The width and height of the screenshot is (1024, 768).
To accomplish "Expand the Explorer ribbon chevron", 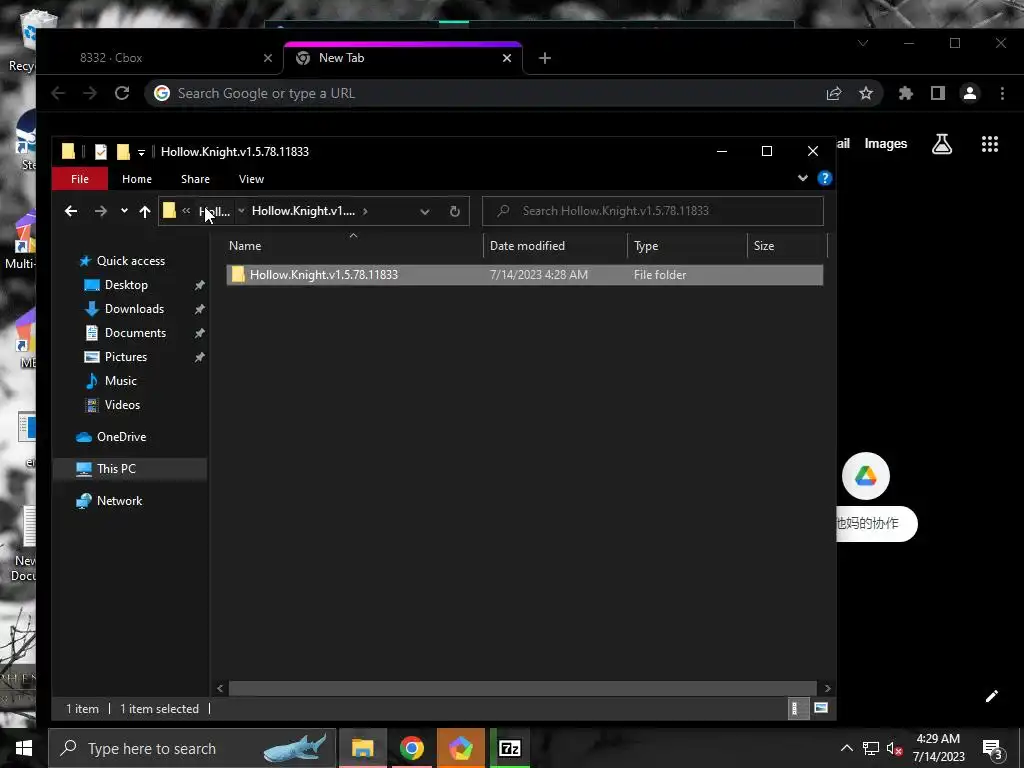I will pos(803,178).
